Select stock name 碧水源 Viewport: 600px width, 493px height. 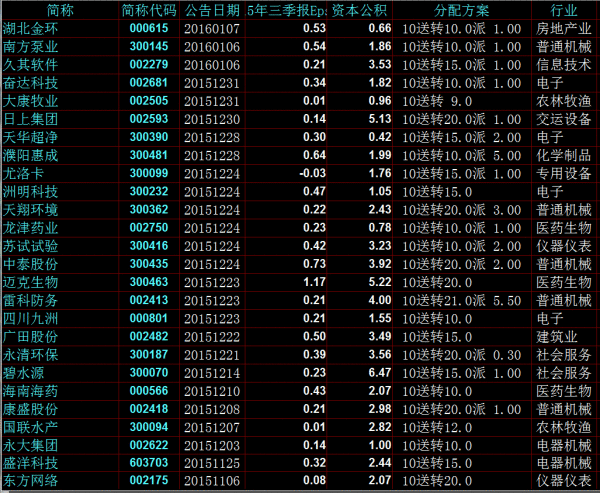pyautogui.click(x=23, y=373)
